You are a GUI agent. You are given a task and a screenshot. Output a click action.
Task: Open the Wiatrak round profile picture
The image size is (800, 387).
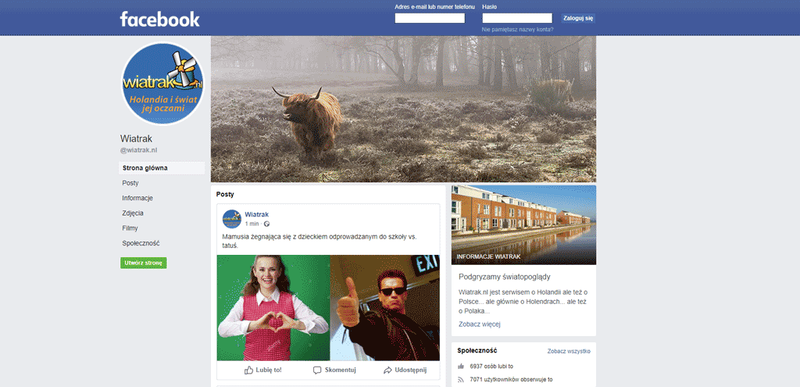point(163,84)
